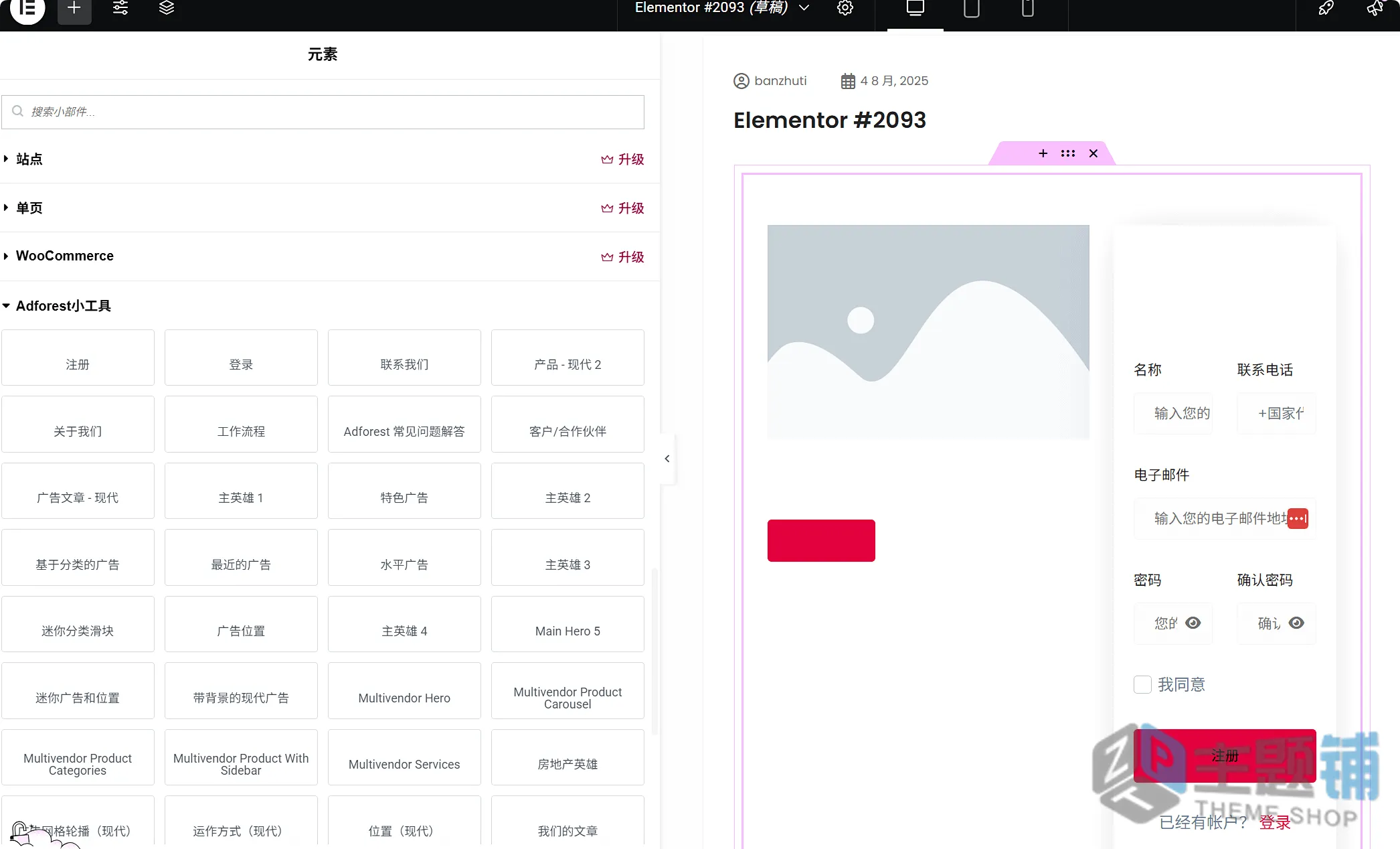The width and height of the screenshot is (1400, 849).
Task: Choose 主英雄 4 widget
Action: tap(404, 624)
